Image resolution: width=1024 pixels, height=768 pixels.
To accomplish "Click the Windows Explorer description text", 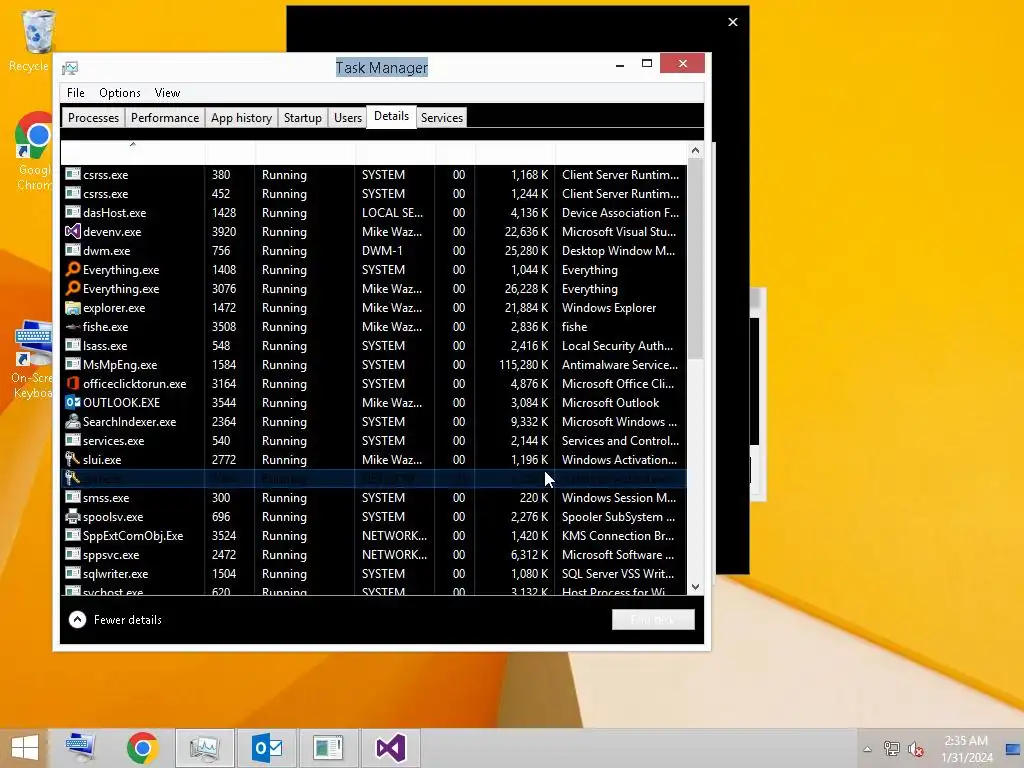I will (x=609, y=307).
